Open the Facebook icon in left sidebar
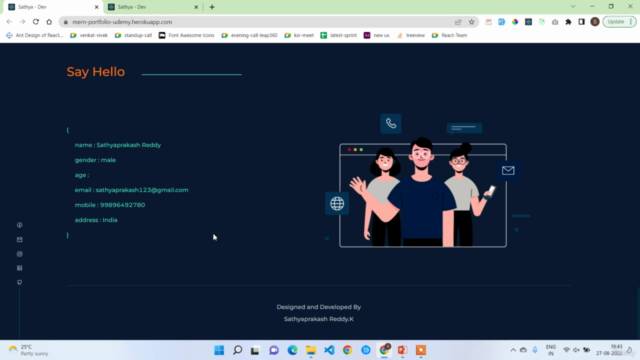The width and height of the screenshot is (640, 360). (20, 225)
